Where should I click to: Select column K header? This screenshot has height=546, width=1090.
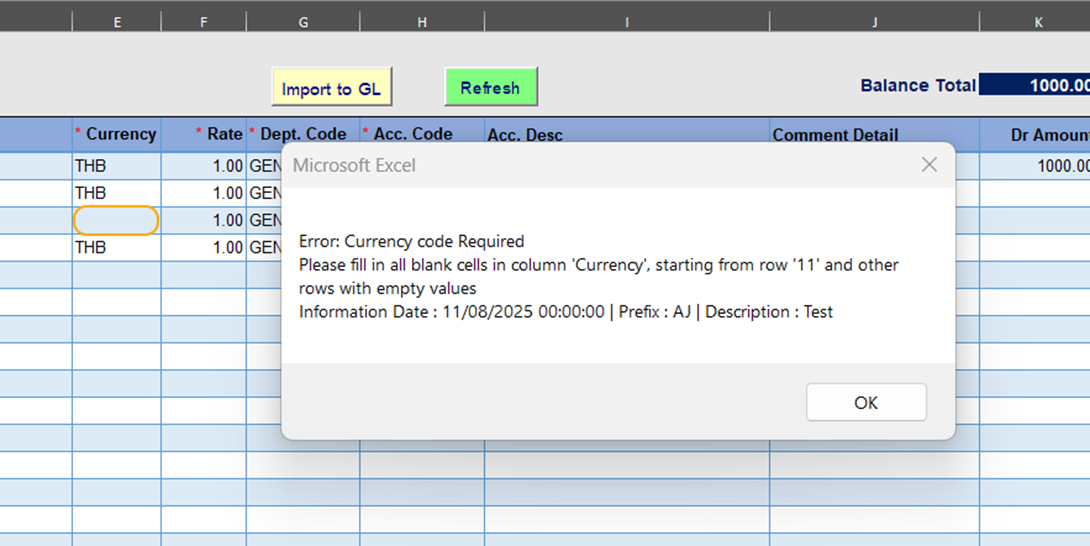click(1035, 21)
